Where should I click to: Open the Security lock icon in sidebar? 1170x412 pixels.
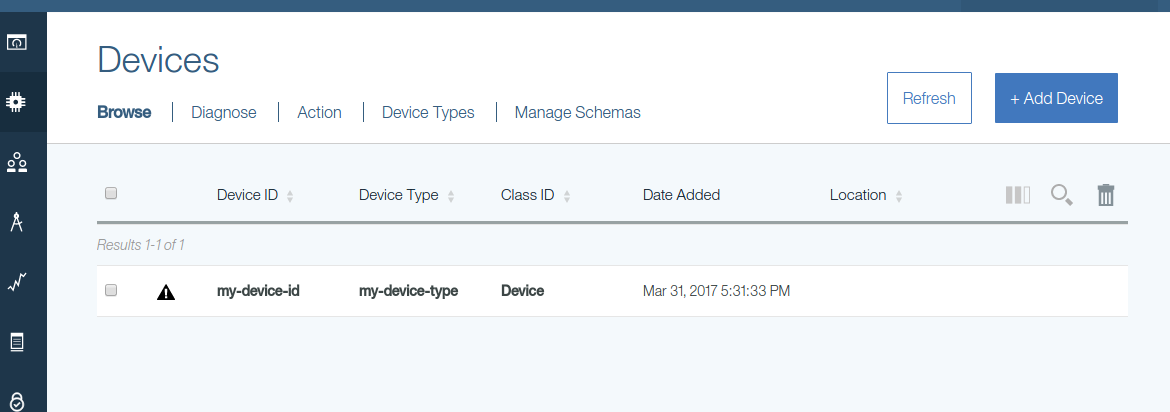pos(16,400)
